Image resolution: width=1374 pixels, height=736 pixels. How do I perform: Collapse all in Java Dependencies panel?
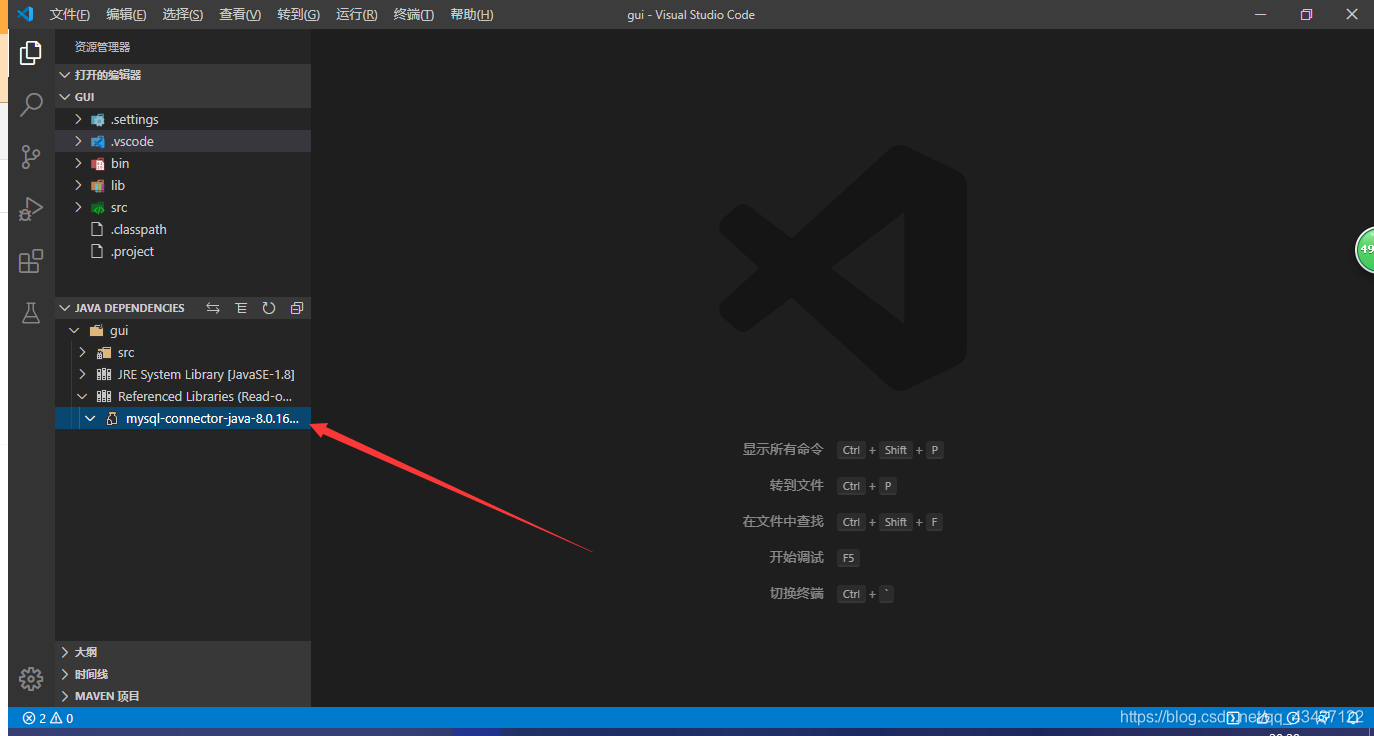(x=297, y=308)
